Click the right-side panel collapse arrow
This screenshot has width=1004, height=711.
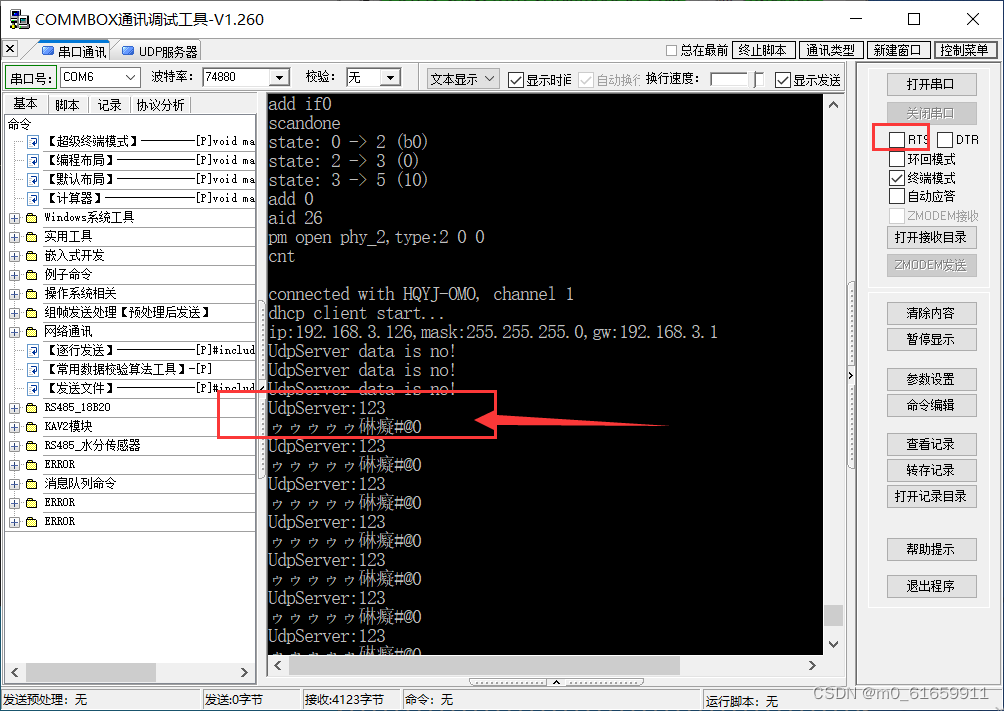click(x=850, y=375)
